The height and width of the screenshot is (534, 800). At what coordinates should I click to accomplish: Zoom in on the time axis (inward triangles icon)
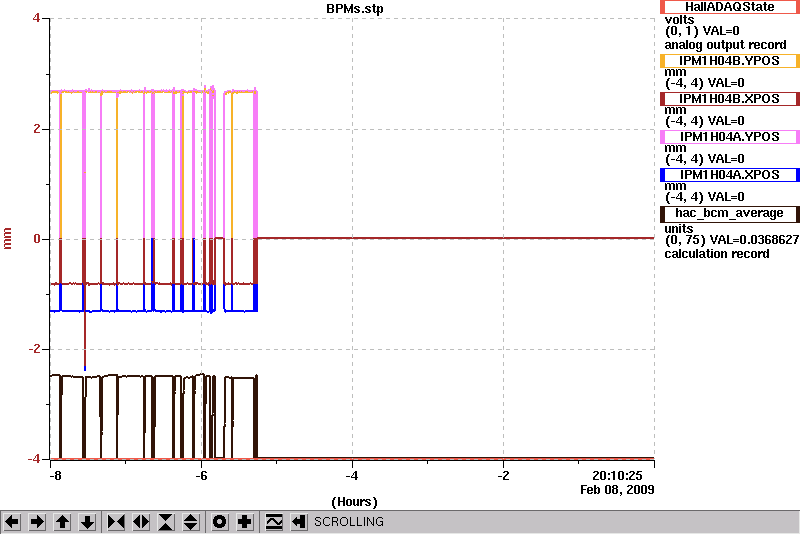tap(116, 522)
